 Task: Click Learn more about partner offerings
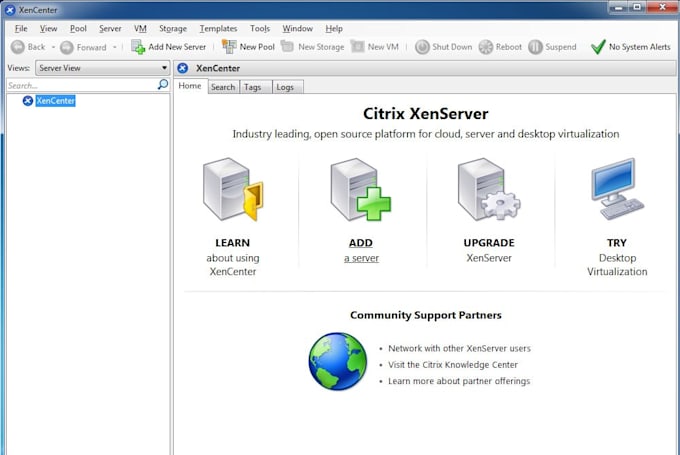(459, 381)
